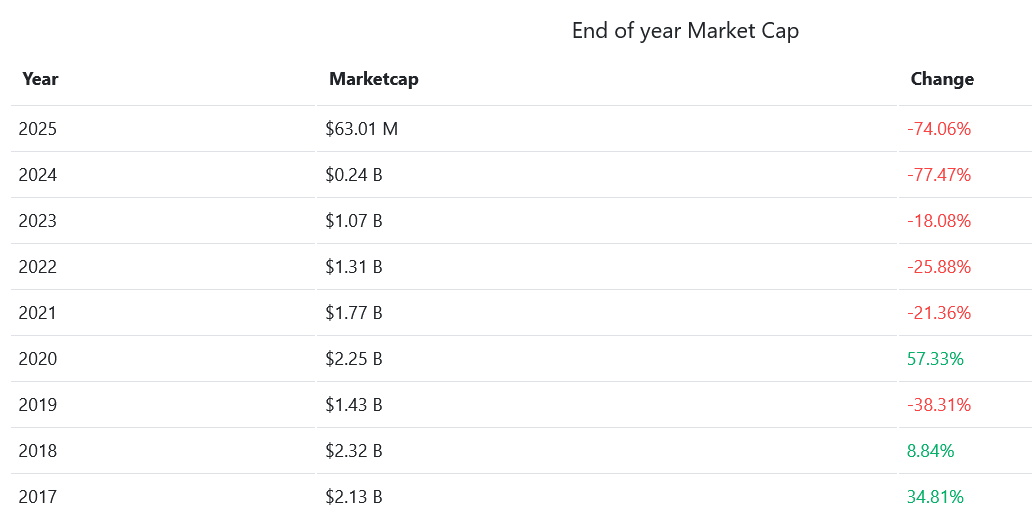Click the -74.06% change value
1032x515 pixels.
(939, 129)
